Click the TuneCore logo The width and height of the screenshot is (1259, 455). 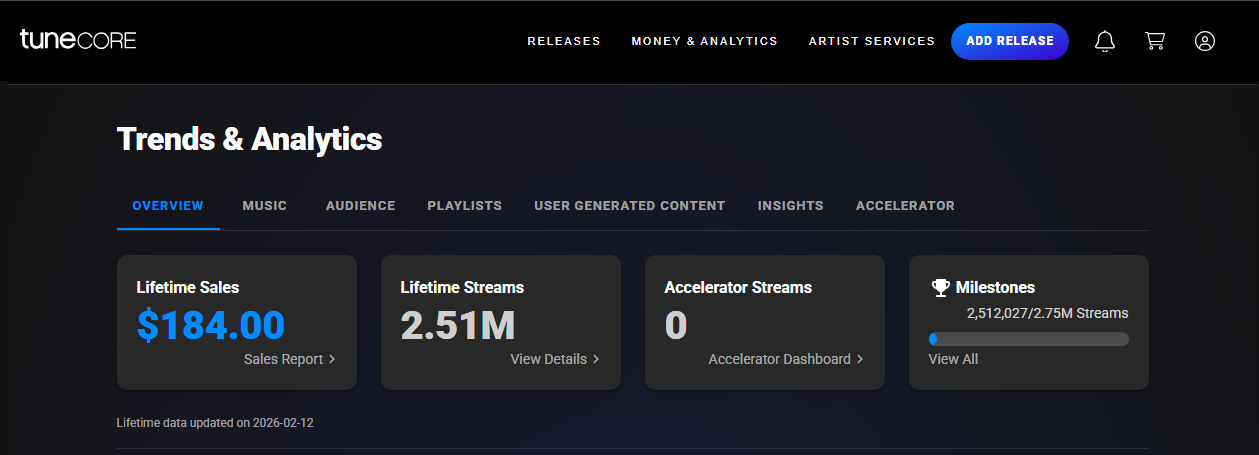[x=78, y=40]
